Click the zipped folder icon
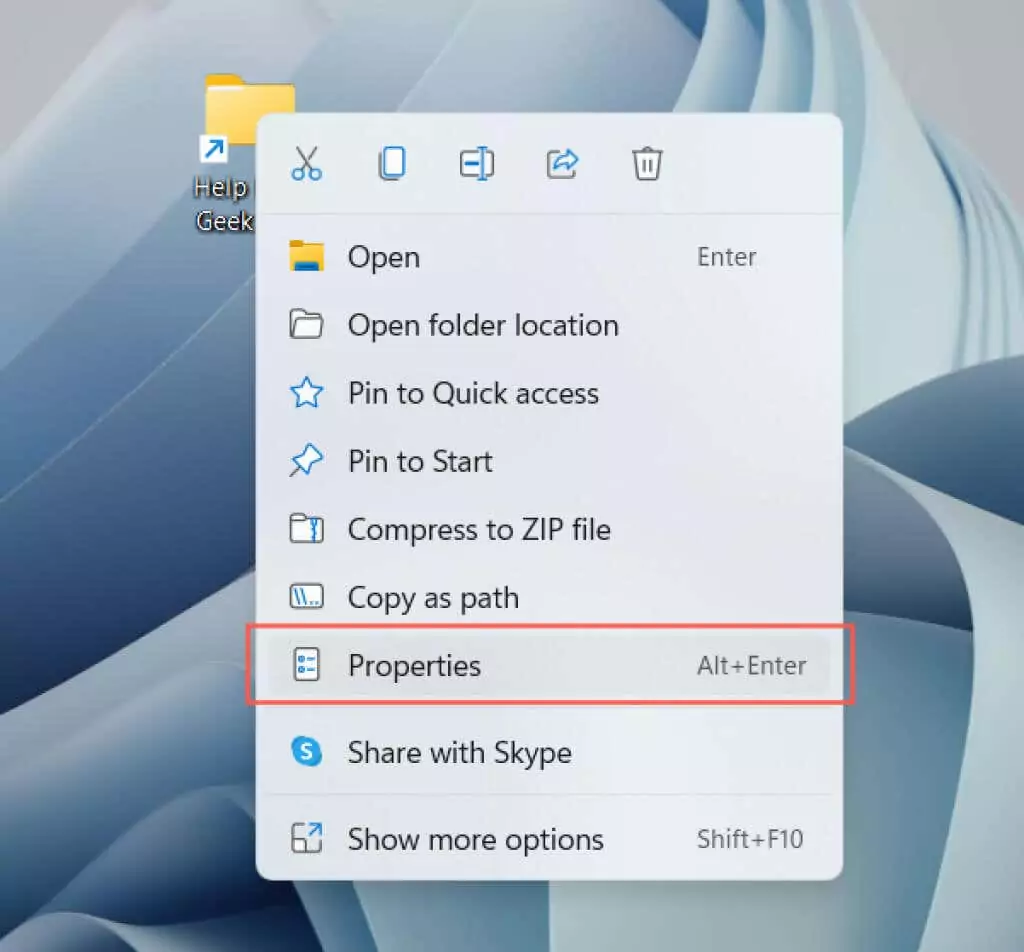The width and height of the screenshot is (1024, 952). click(307, 529)
